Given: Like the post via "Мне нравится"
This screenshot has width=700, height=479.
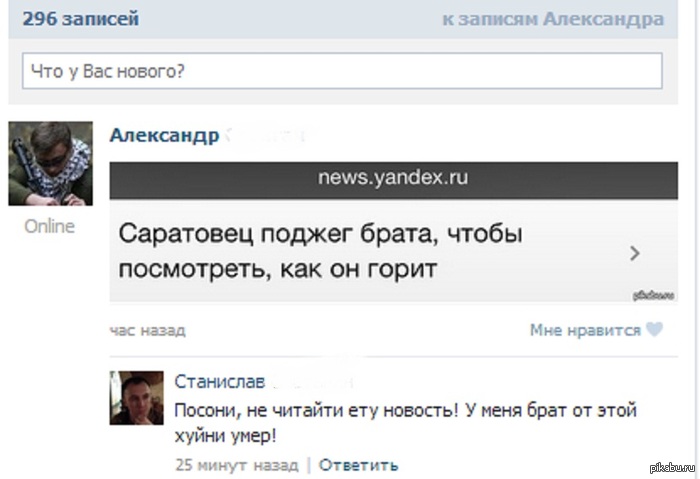Looking at the screenshot, I should 585,330.
